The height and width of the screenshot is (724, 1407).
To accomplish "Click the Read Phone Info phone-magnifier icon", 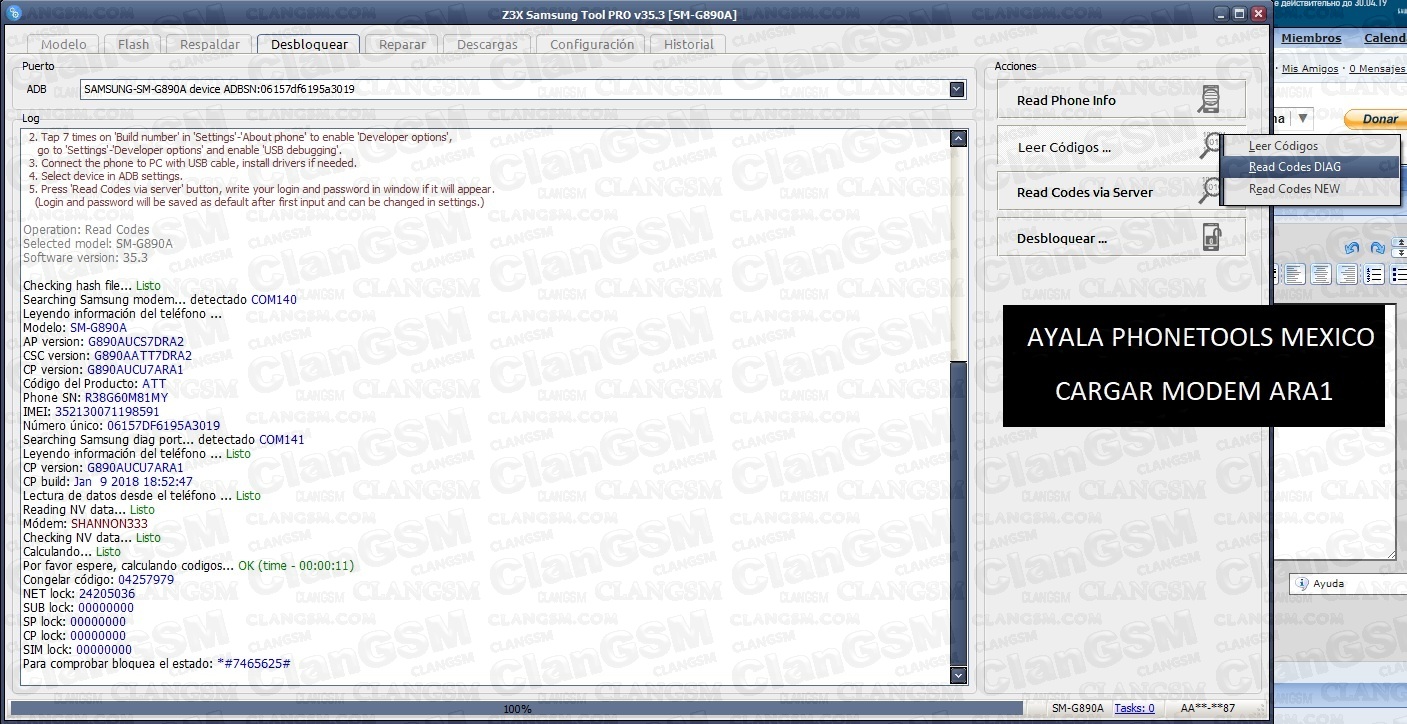I will [1211, 100].
